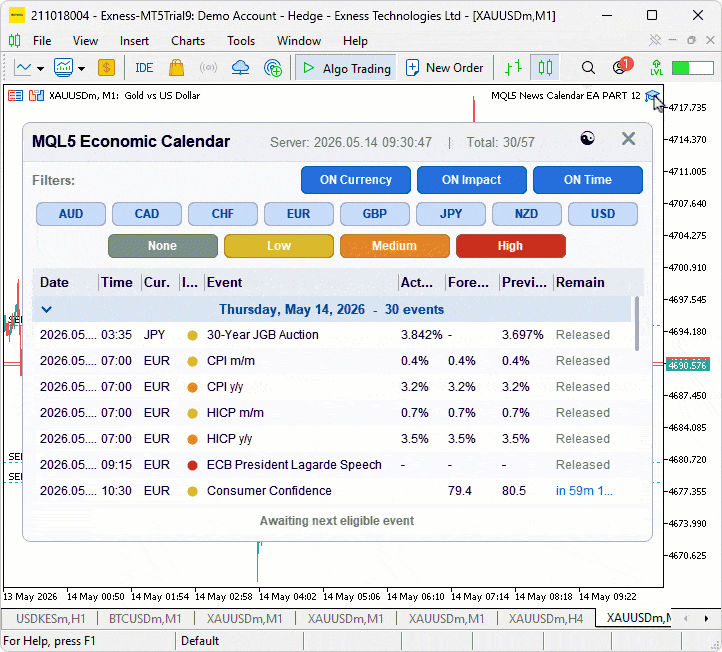Click the dollar trading account icon
Viewport: 722px width, 652px height.
point(106,68)
